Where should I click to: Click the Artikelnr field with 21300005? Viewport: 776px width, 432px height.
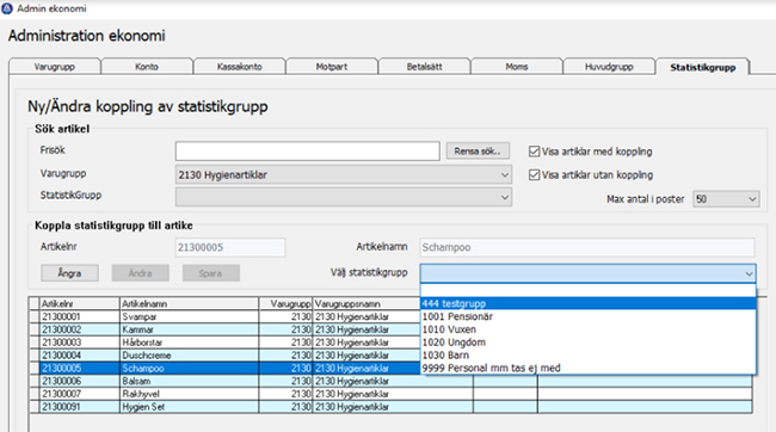click(230, 247)
